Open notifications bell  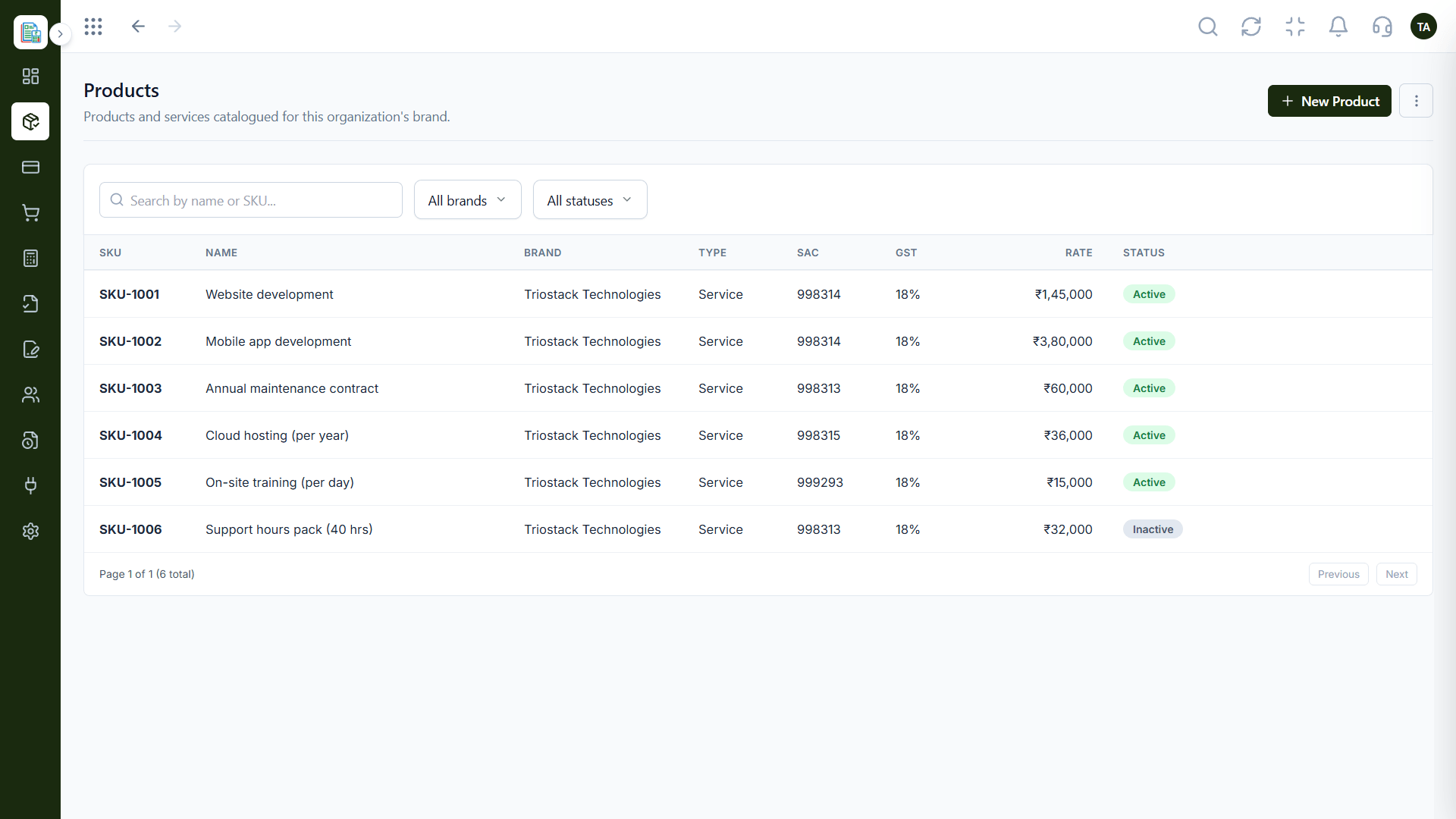coord(1338,27)
